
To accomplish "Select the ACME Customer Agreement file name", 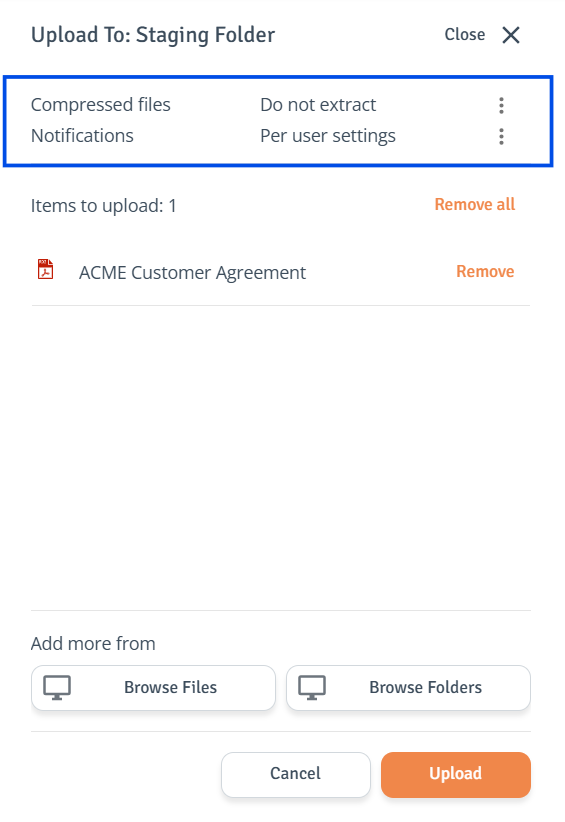I will pos(192,273).
